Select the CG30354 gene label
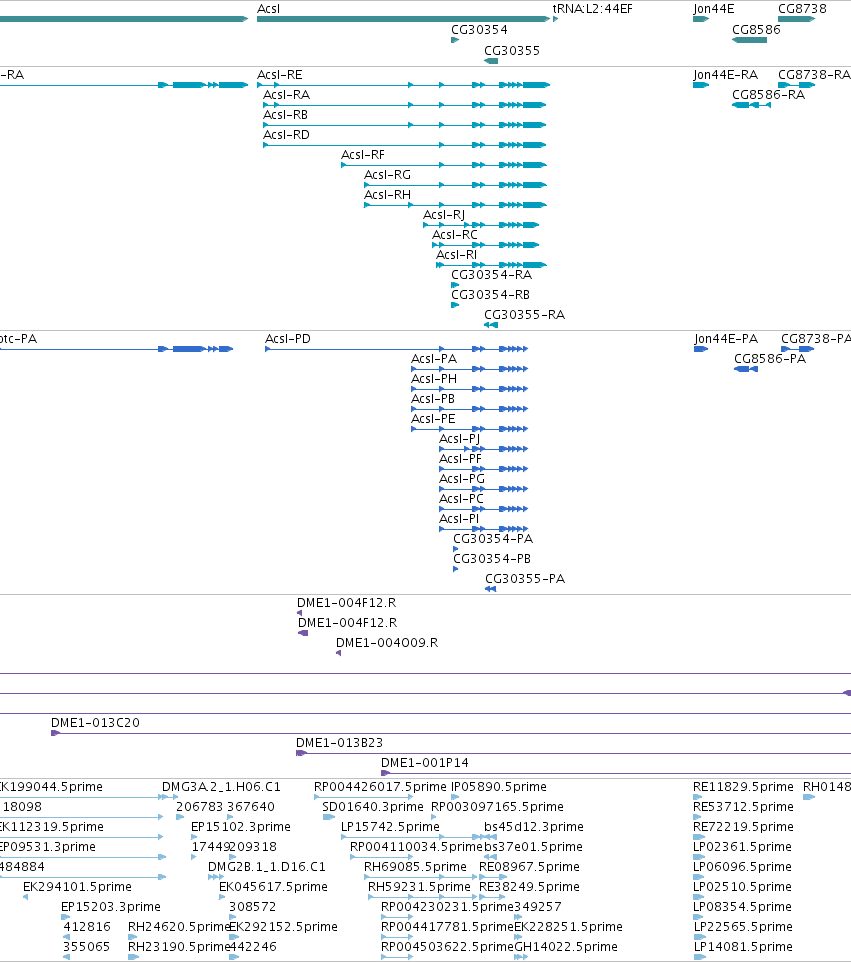The height and width of the screenshot is (962, 851). [x=479, y=29]
